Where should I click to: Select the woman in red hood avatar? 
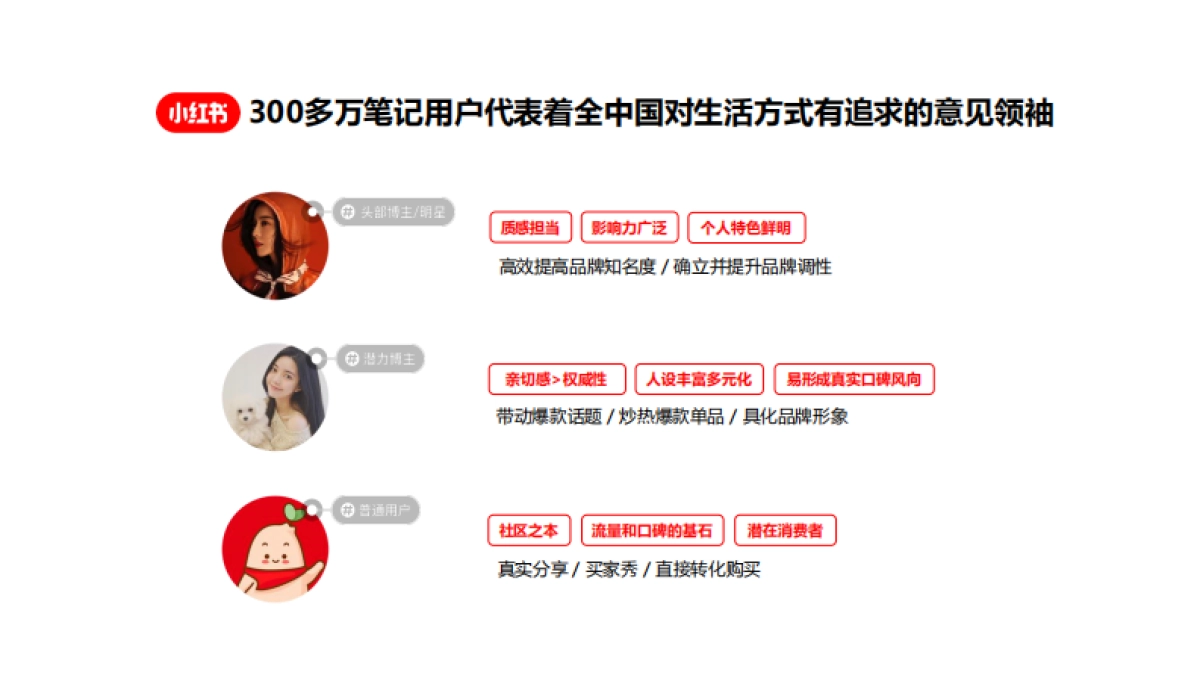pyautogui.click(x=275, y=246)
